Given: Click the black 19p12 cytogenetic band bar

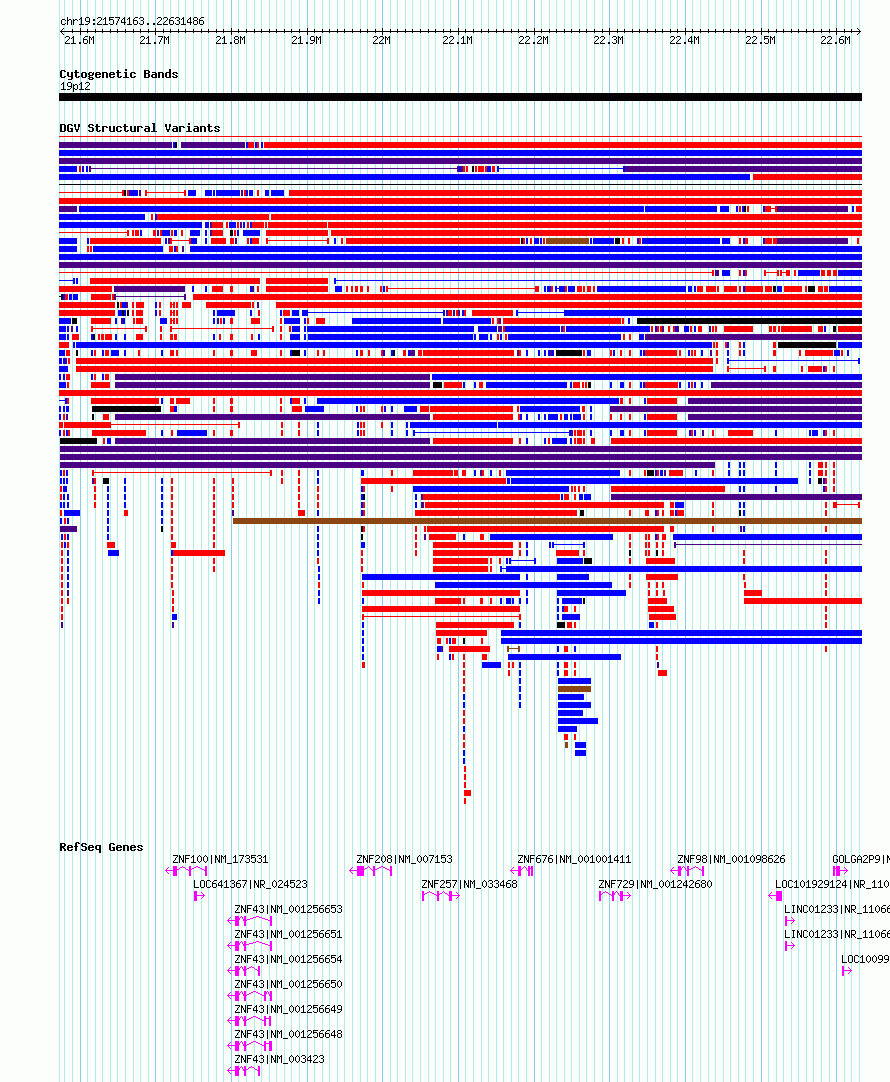Looking at the screenshot, I should tap(460, 97).
